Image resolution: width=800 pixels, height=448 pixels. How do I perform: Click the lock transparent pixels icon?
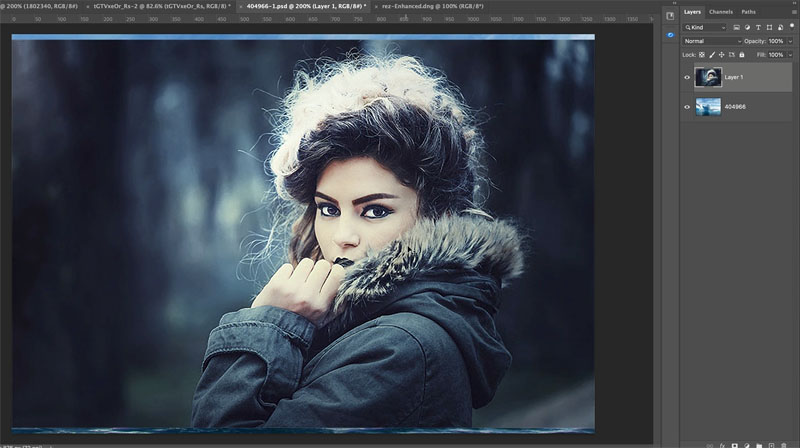tap(703, 54)
